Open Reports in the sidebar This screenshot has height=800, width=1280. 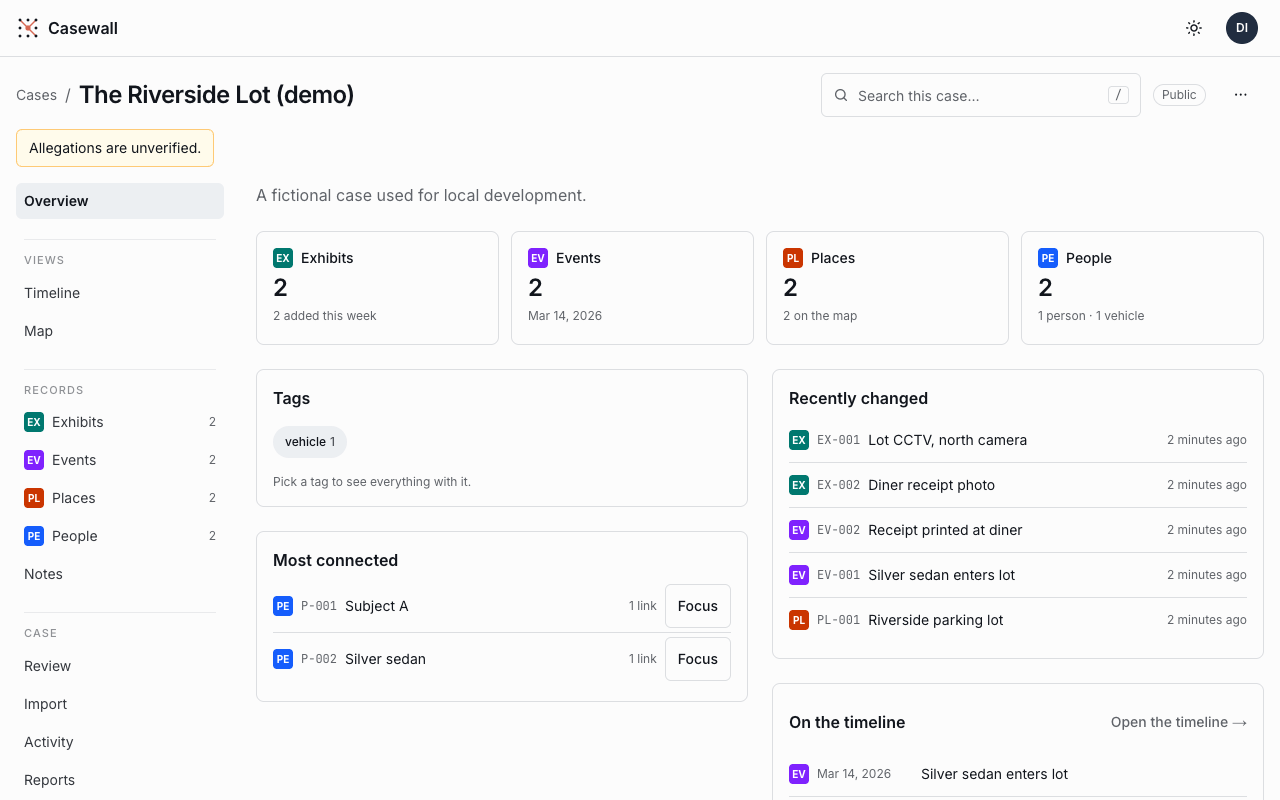click(120, 780)
